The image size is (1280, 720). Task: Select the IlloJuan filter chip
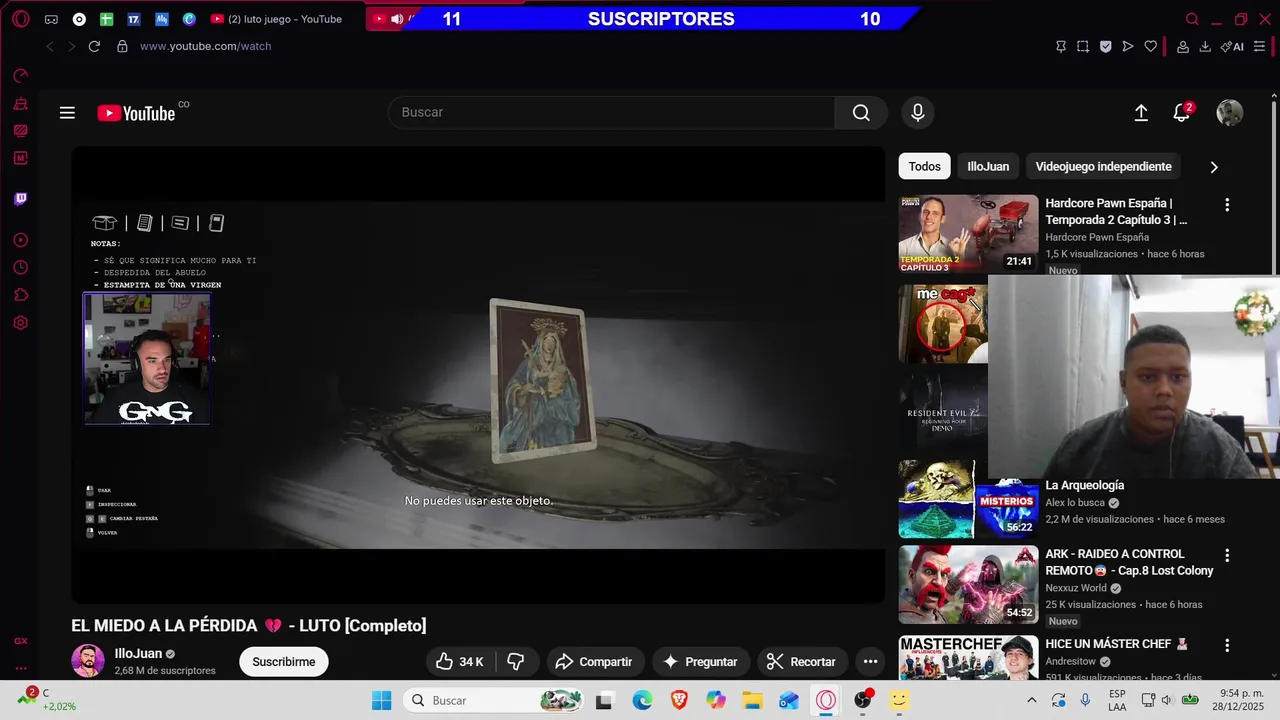click(988, 166)
